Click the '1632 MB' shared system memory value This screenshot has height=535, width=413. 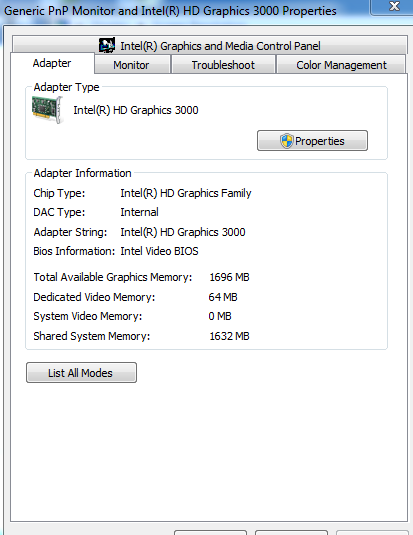click(229, 336)
